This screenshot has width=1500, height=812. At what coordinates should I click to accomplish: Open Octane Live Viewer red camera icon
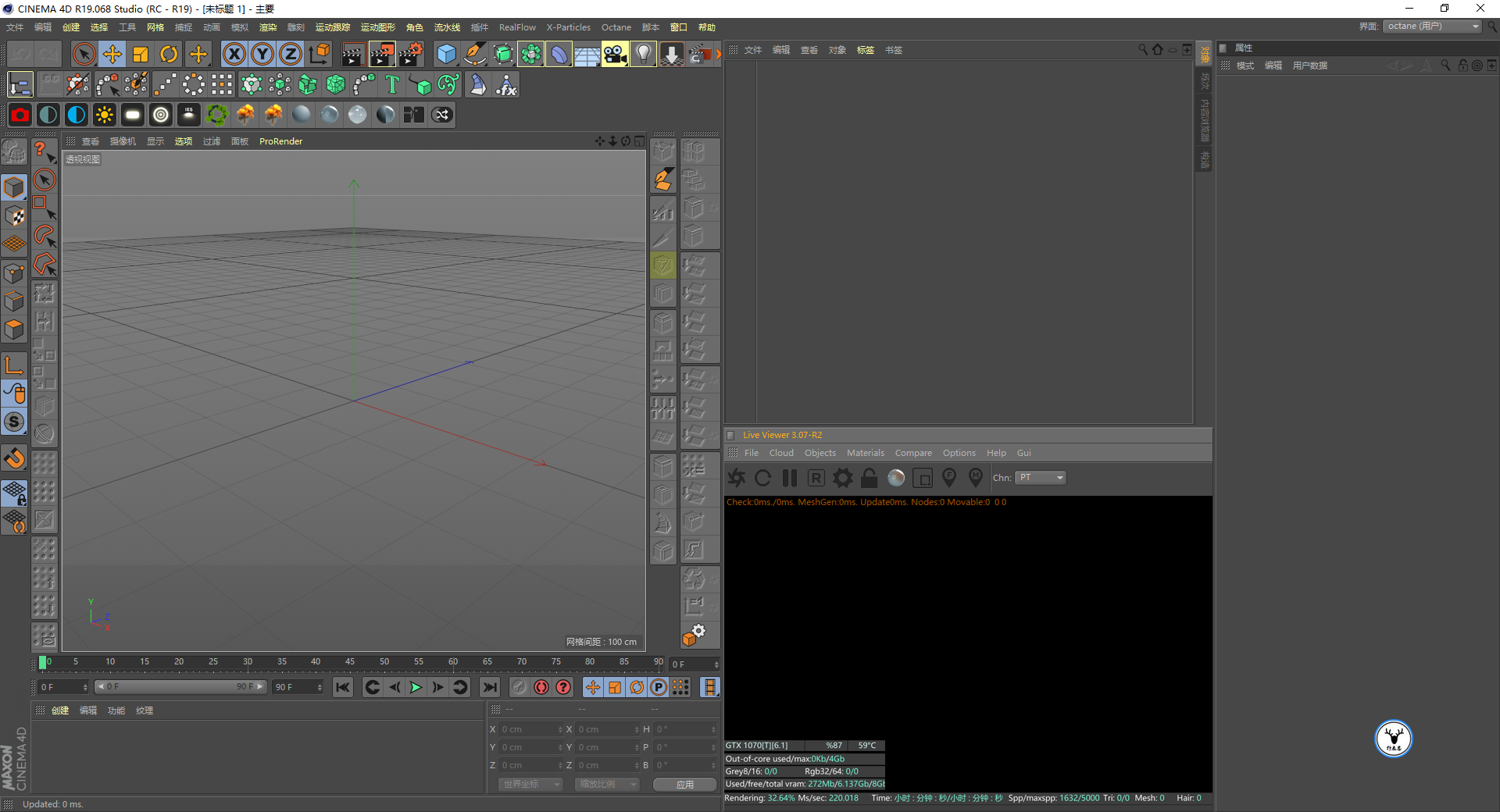click(x=20, y=115)
